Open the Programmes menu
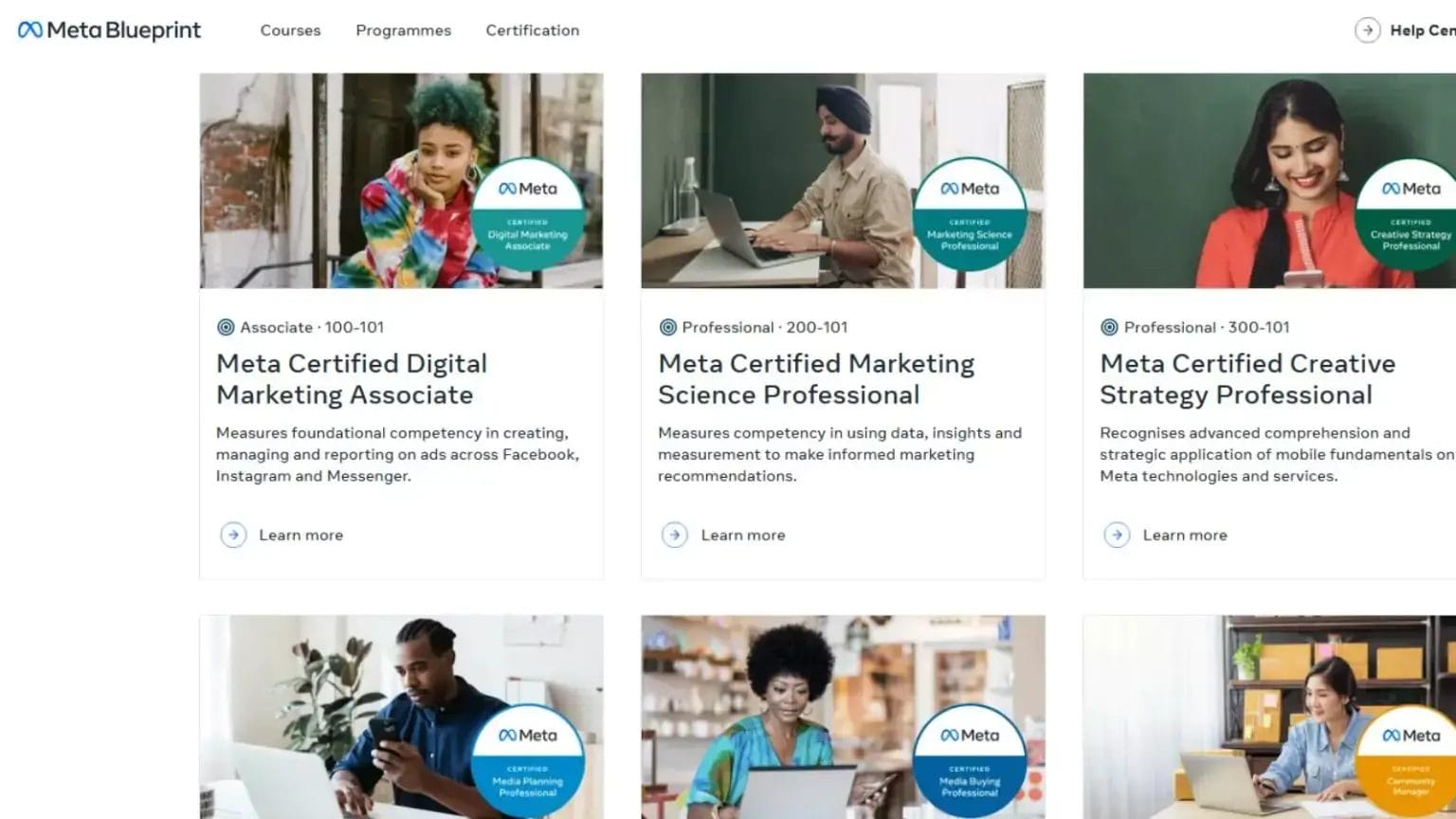This screenshot has width=1456, height=819. click(x=403, y=30)
